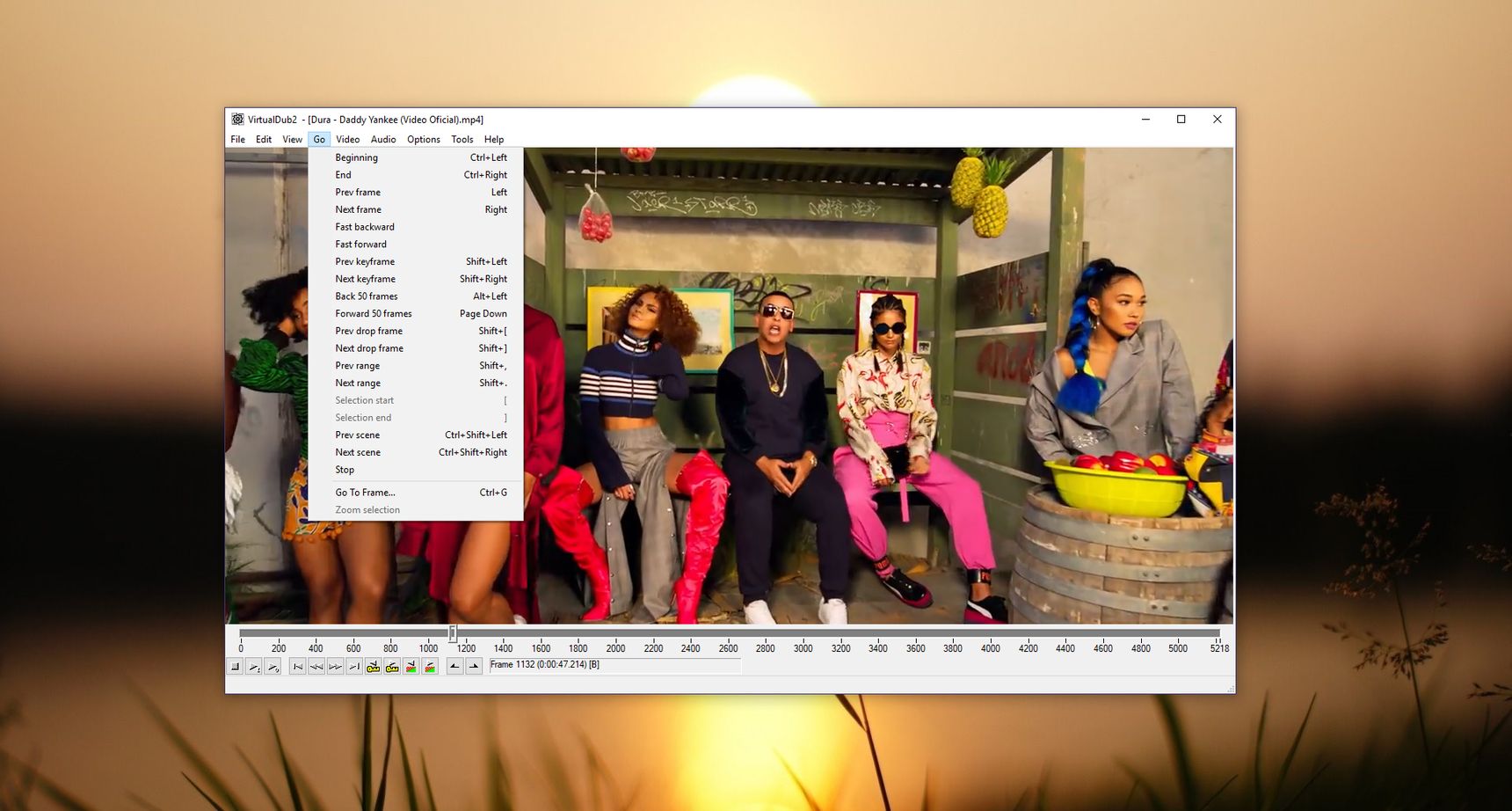Click the timeline track at frame 400
This screenshot has width=1512, height=811.
(316, 633)
